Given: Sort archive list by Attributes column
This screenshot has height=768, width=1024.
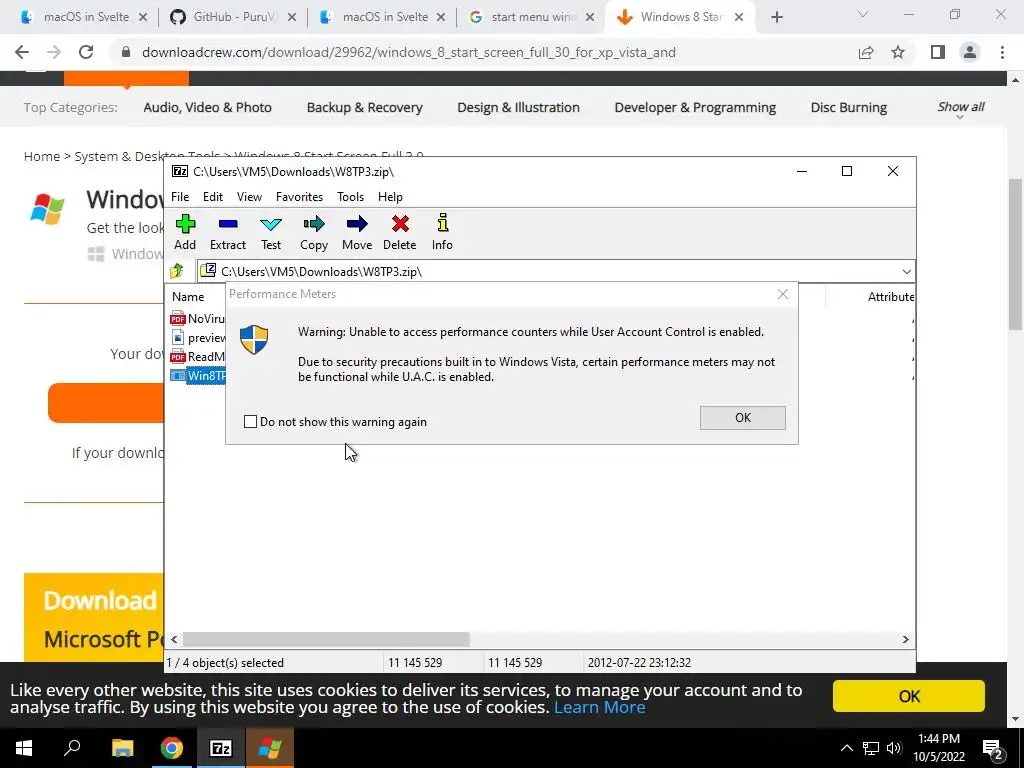Looking at the screenshot, I should pyautogui.click(x=890, y=296).
